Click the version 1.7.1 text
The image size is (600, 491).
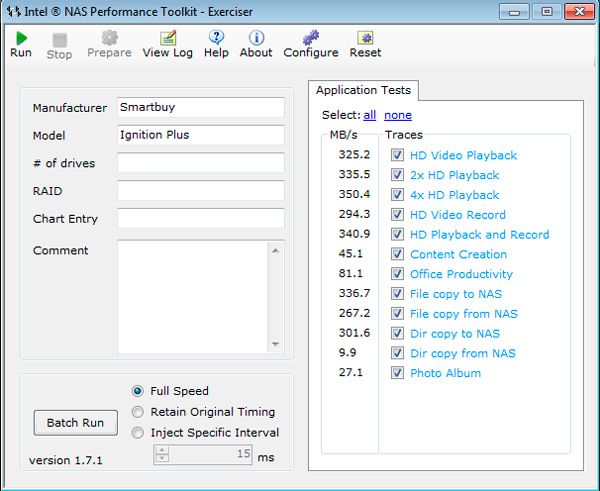click(66, 460)
